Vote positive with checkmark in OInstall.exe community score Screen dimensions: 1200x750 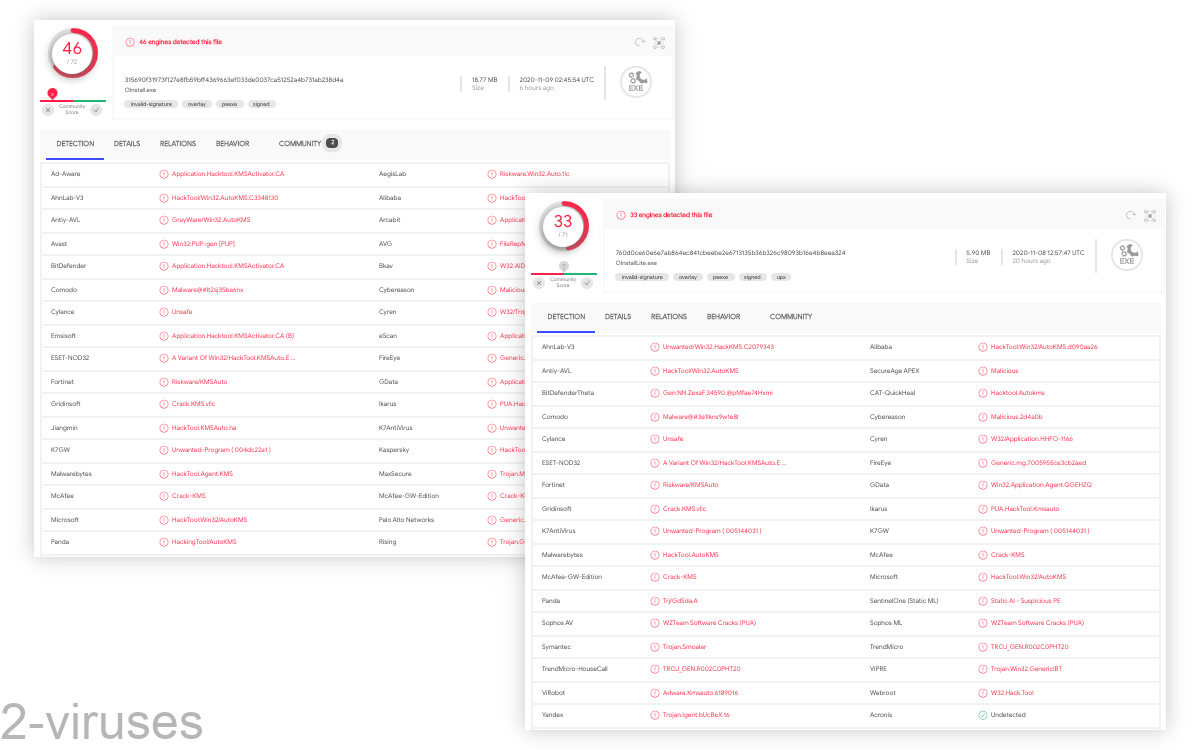coord(96,109)
